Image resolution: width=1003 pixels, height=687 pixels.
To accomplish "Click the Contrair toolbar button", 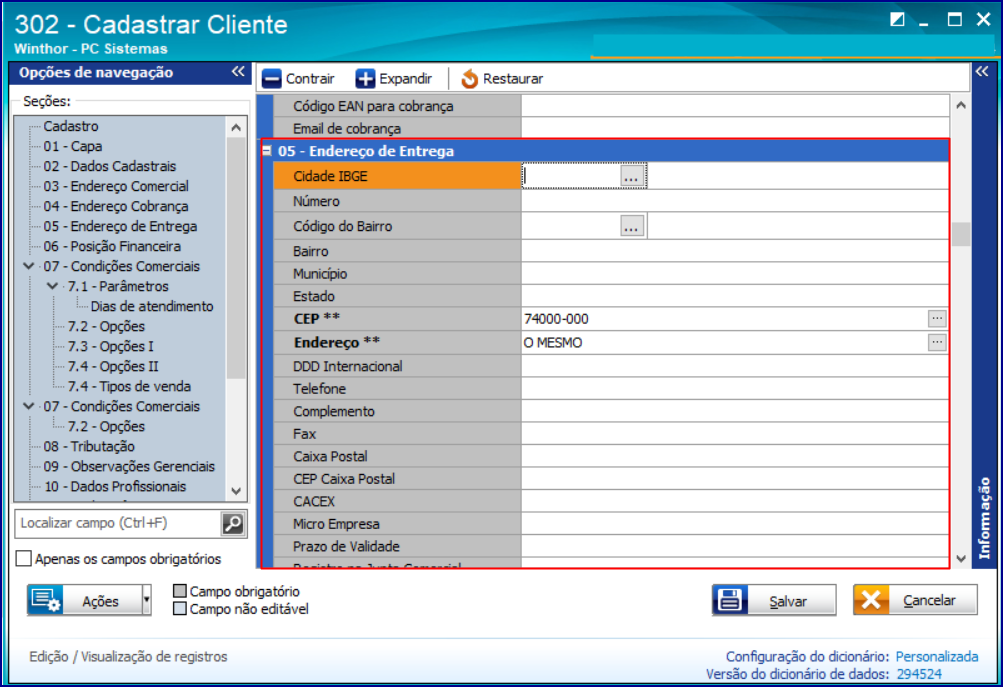I will point(299,79).
